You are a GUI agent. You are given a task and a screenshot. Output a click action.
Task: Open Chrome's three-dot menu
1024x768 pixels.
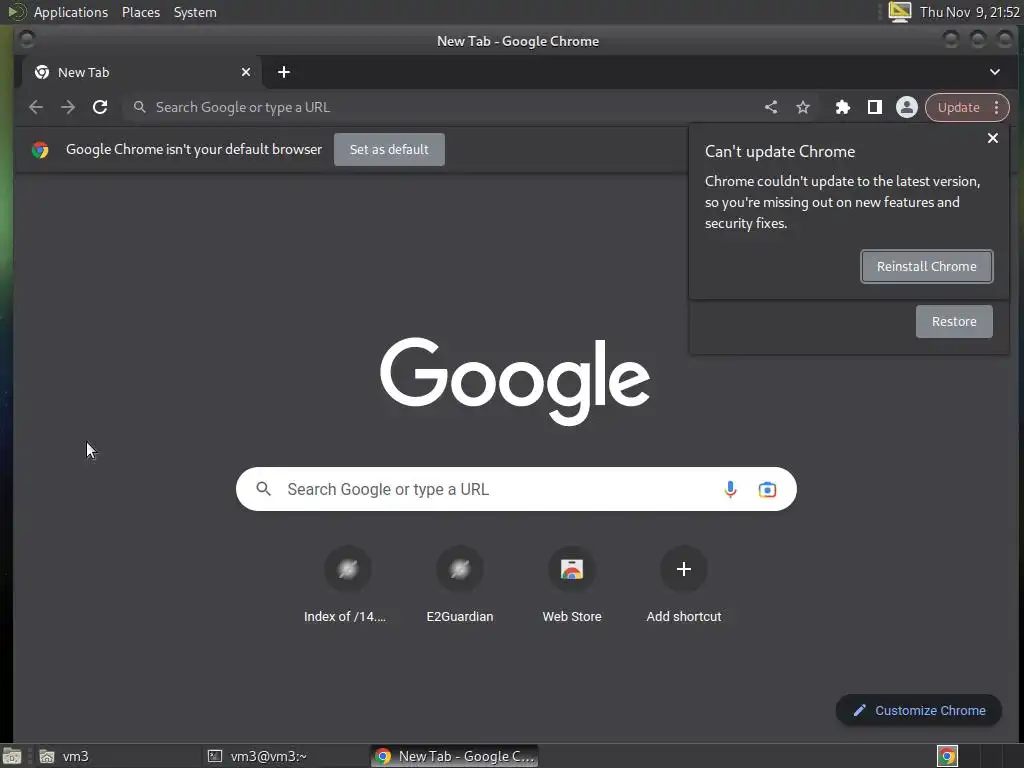pos(997,107)
